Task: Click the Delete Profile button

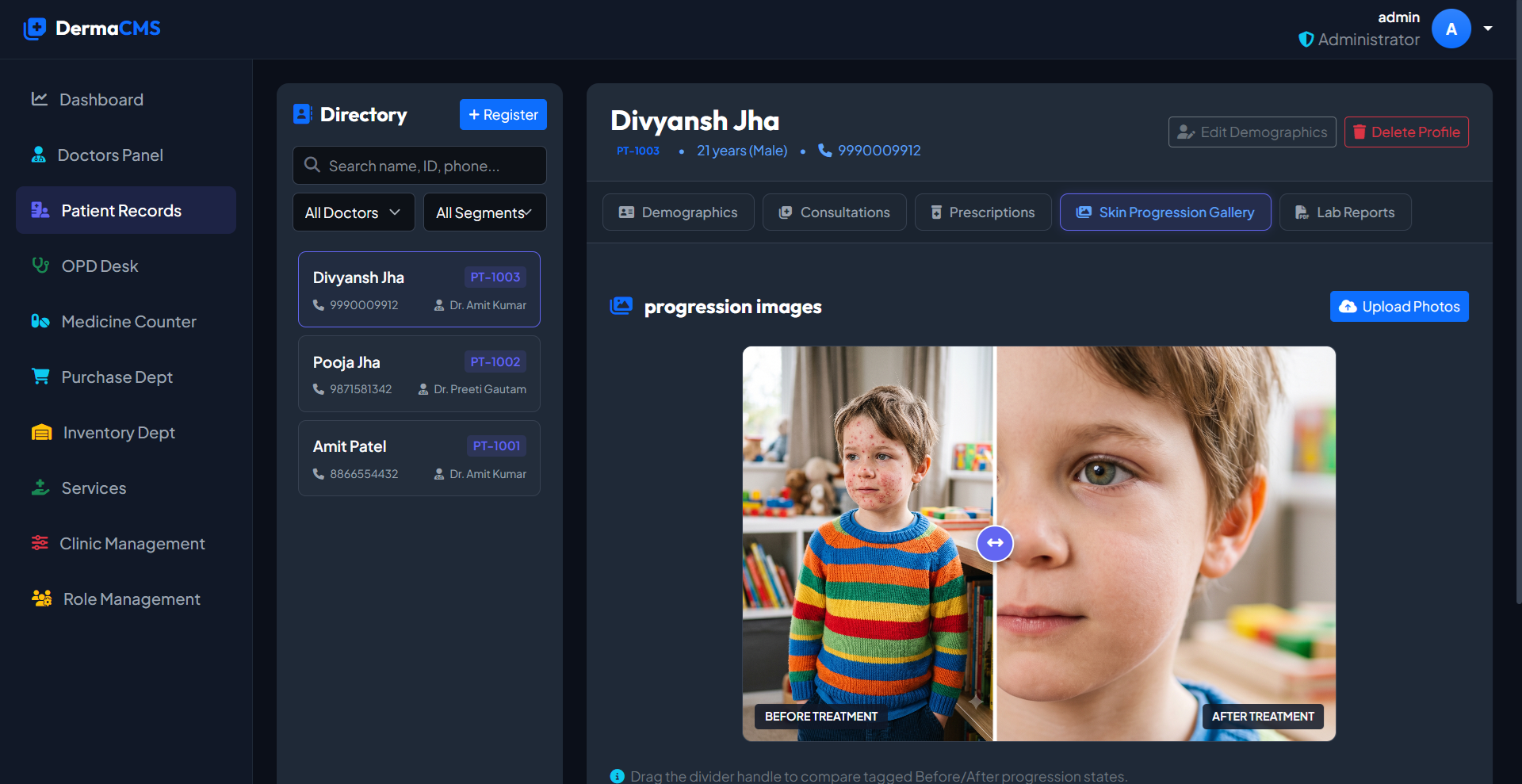Action: point(1406,132)
